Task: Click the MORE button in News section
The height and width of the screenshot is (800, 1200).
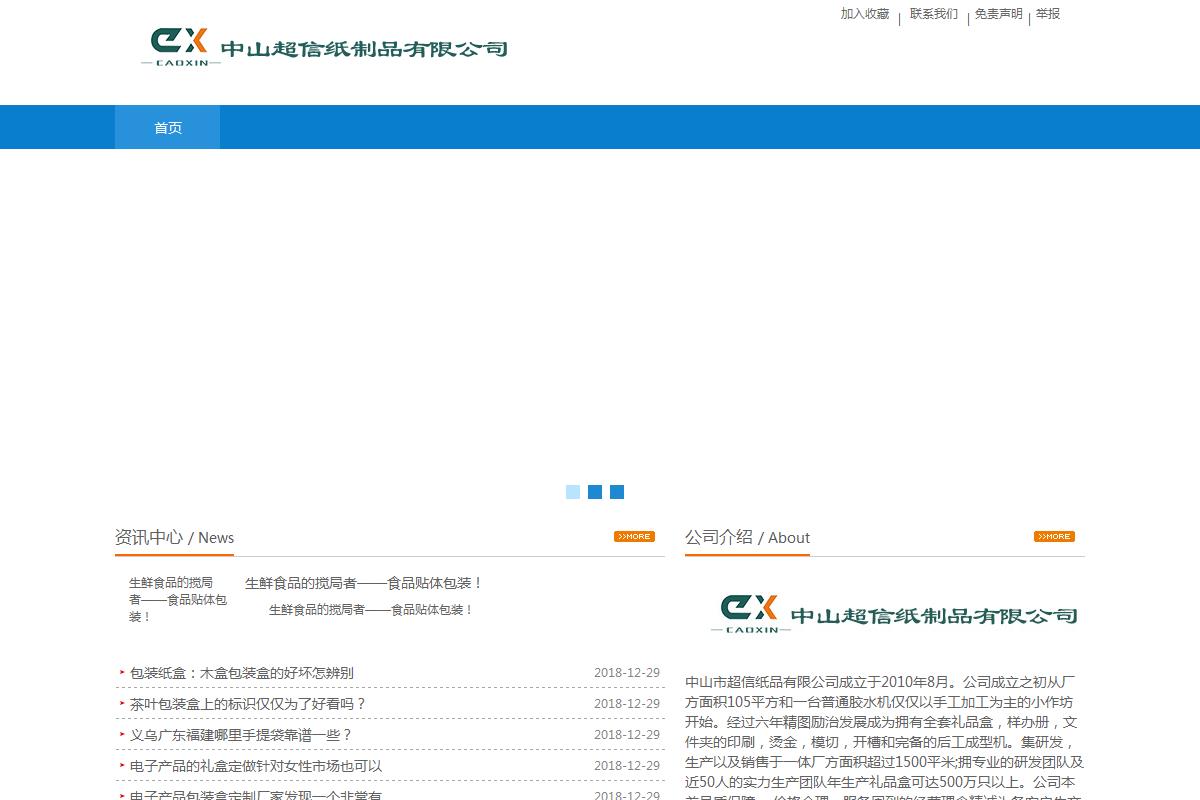Action: (x=634, y=537)
